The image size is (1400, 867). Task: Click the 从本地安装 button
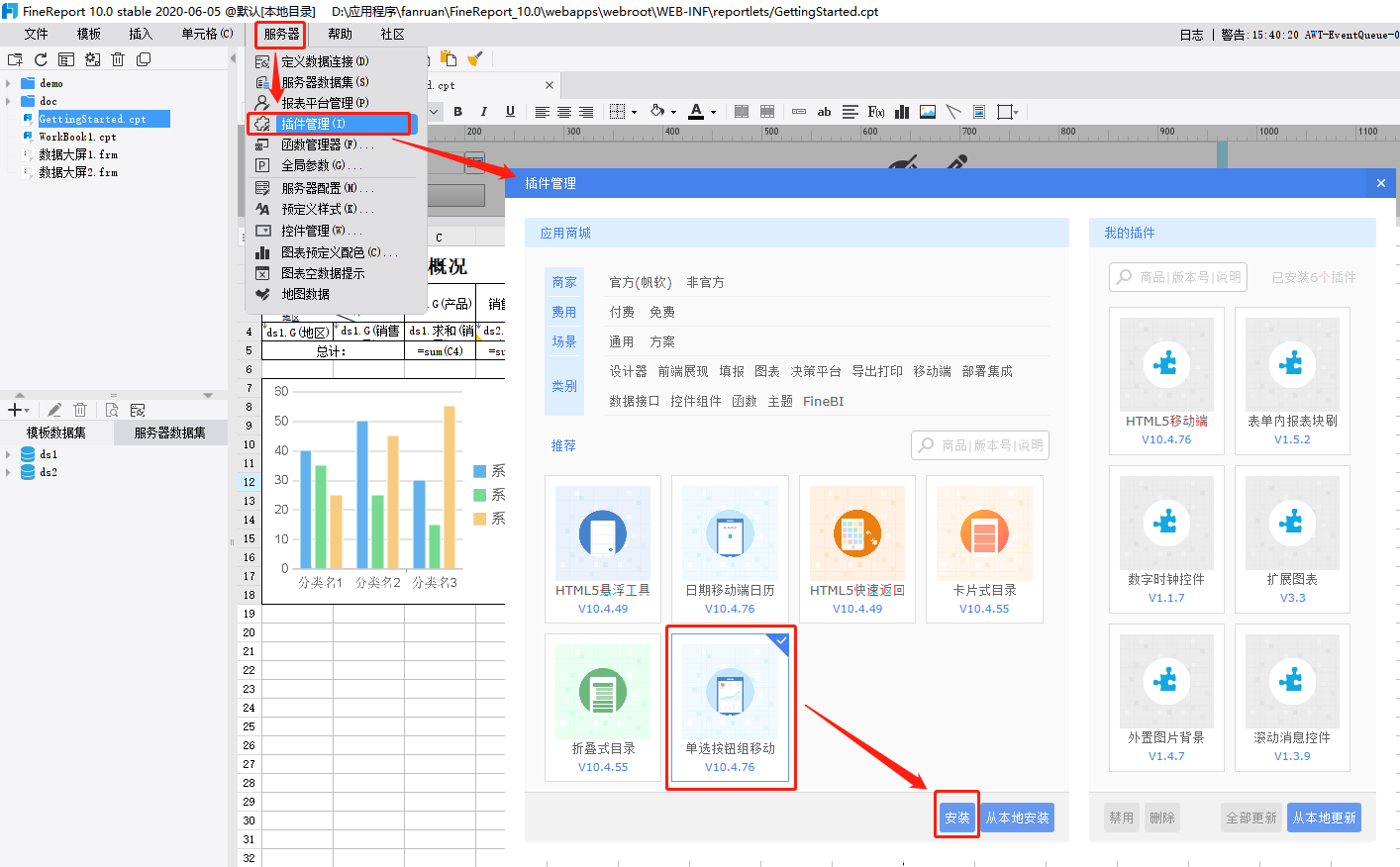point(1017,818)
